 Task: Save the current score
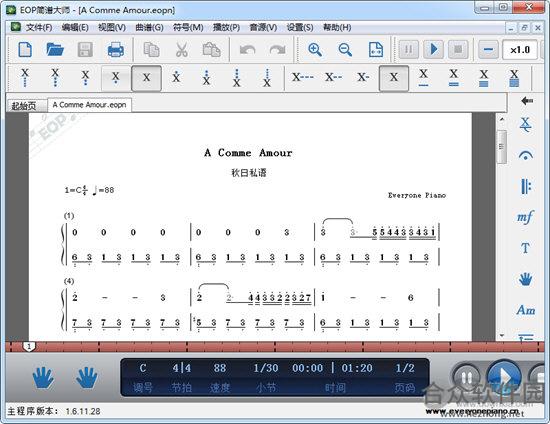tap(85, 49)
